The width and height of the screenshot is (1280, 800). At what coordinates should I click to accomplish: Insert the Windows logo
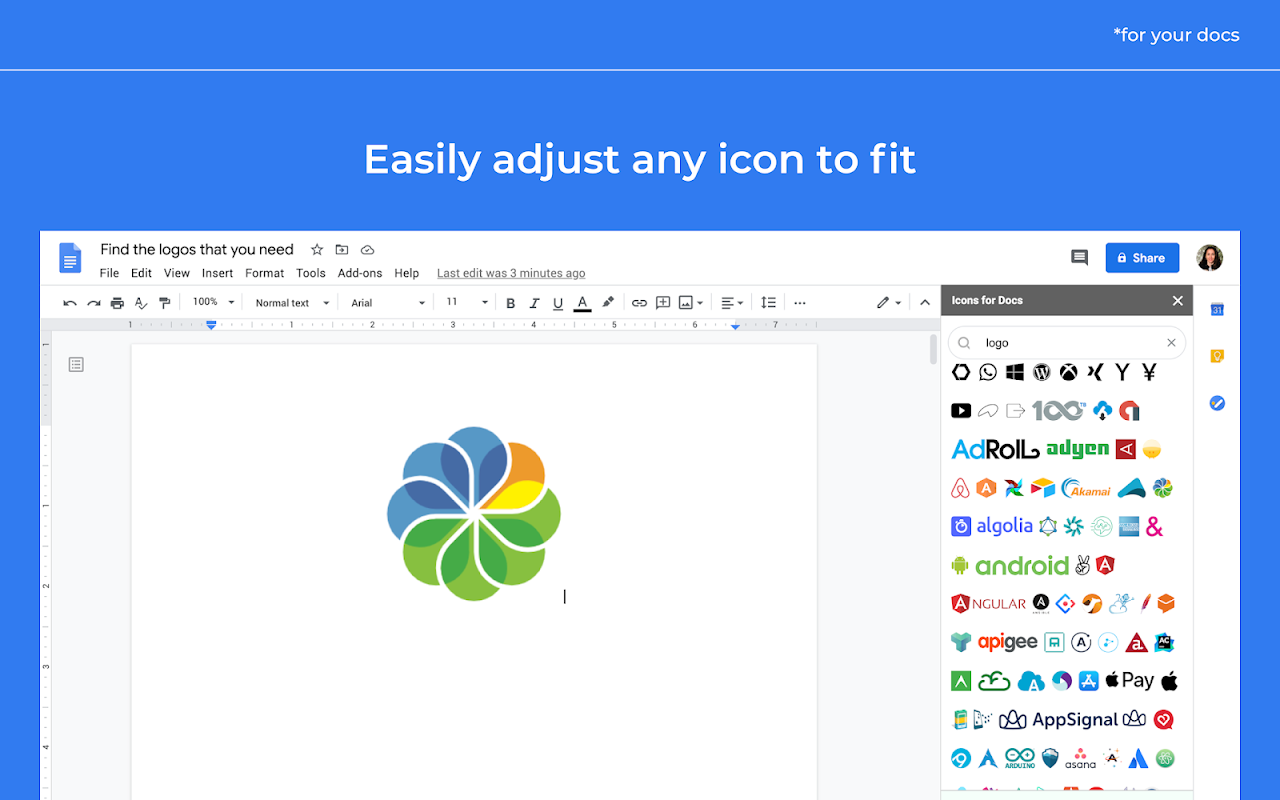click(1015, 372)
